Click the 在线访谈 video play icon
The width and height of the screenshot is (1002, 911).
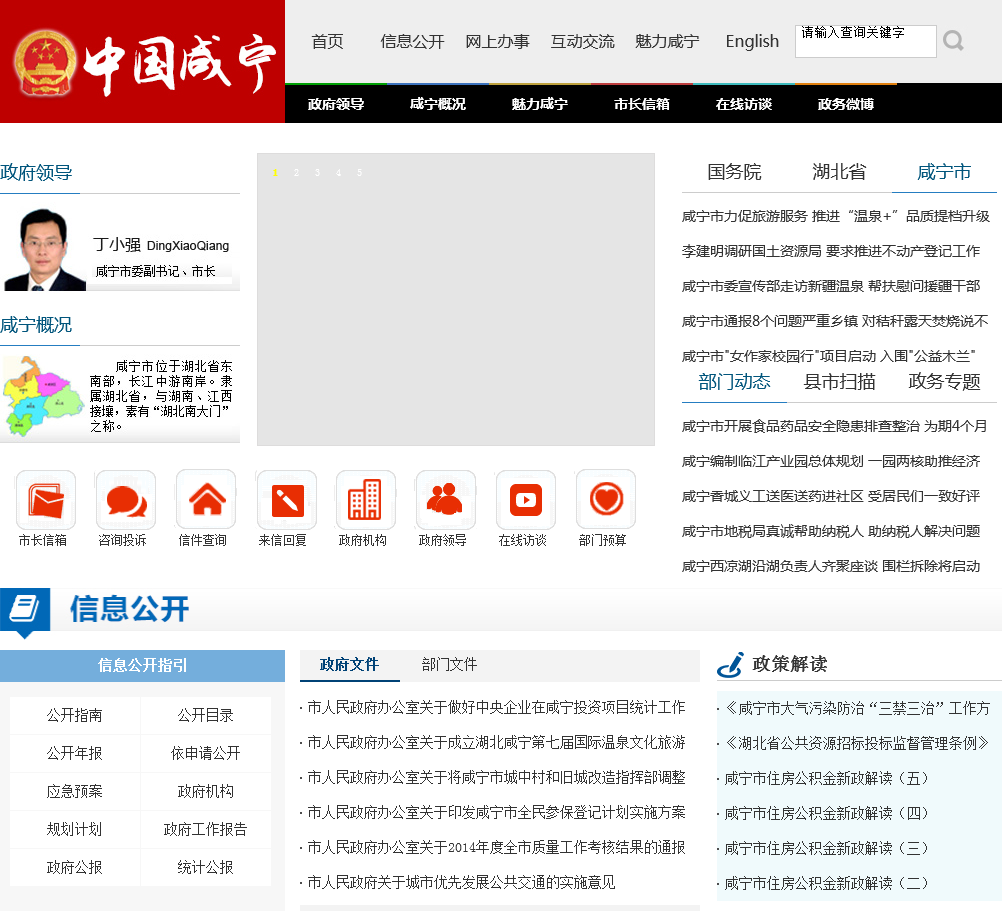click(x=526, y=500)
